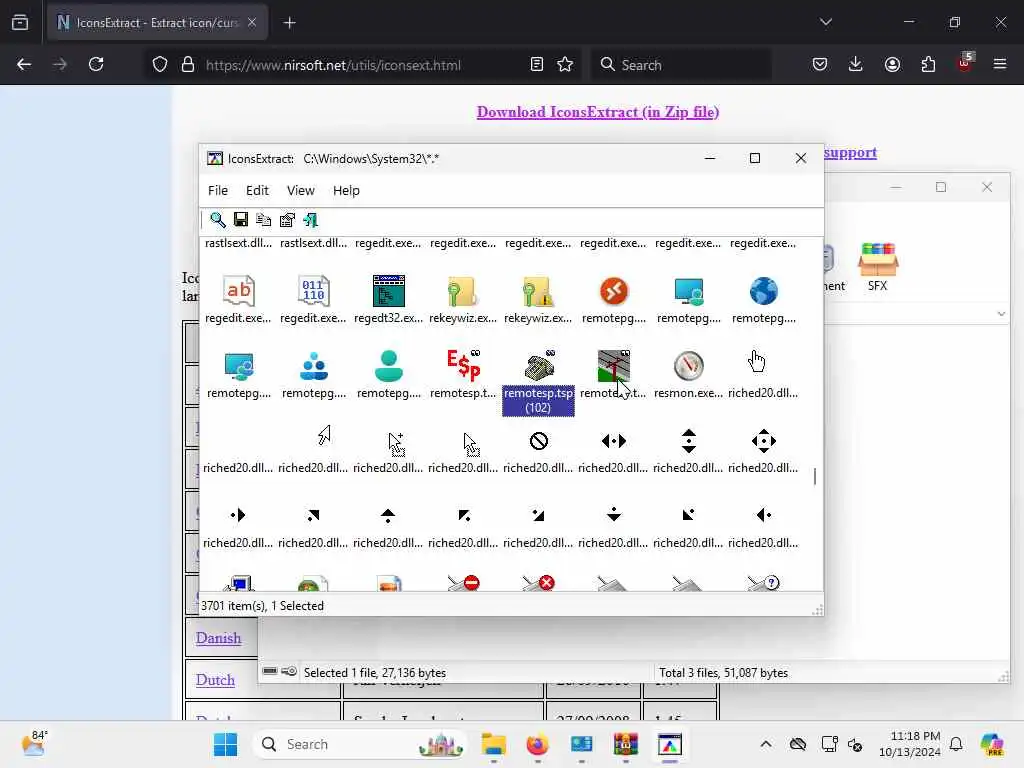The height and width of the screenshot is (768, 1024).
Task: Select the single teal user remotepg icon
Action: pos(389,366)
